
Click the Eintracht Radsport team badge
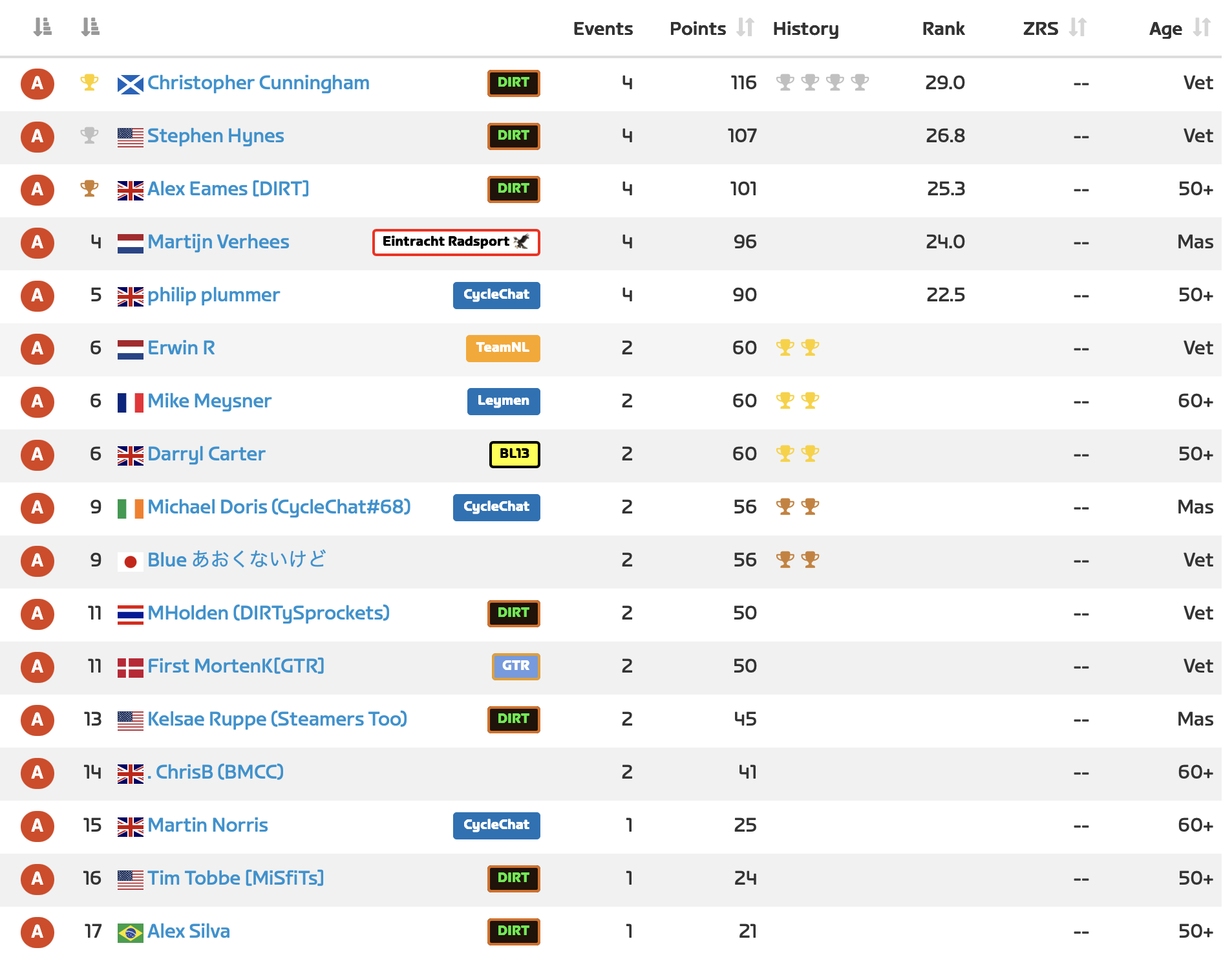[456, 242]
